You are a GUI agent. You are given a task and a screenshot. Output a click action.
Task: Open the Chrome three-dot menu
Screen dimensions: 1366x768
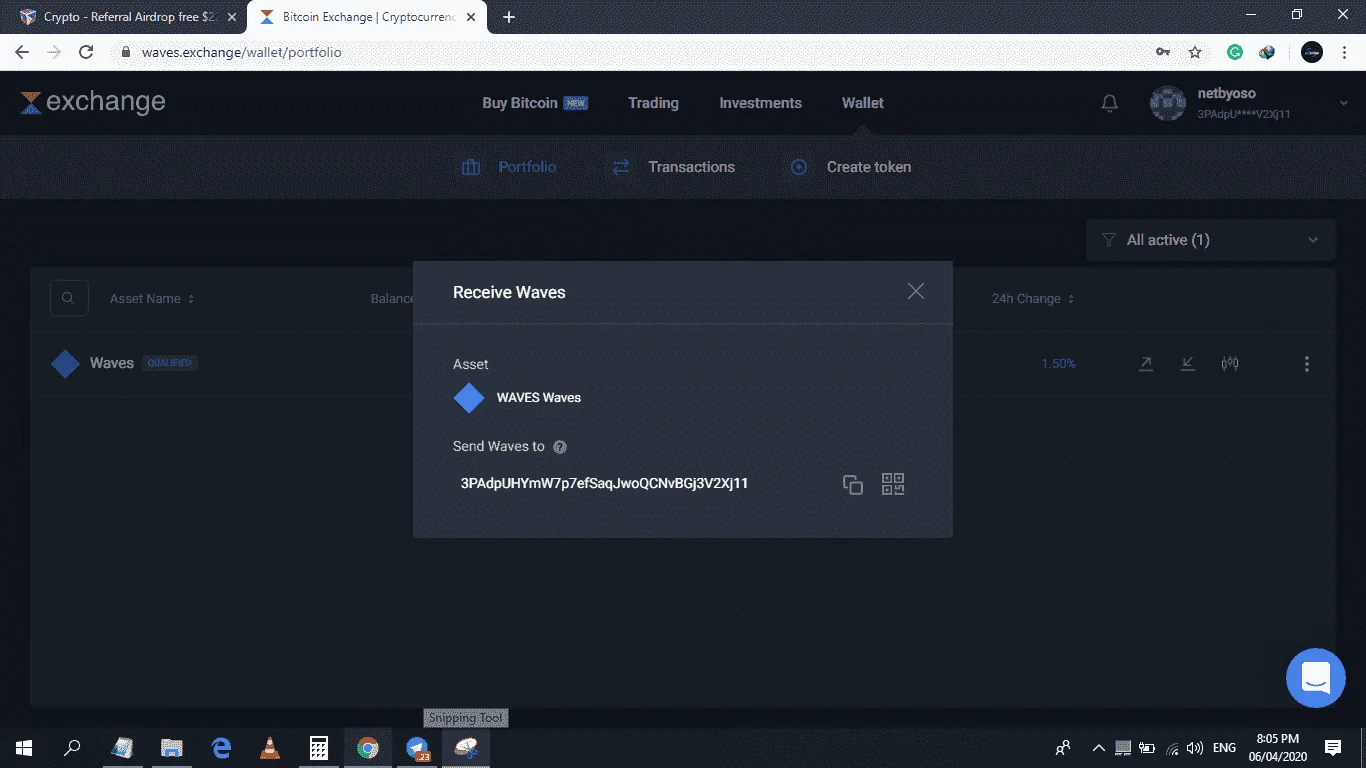[1345, 52]
